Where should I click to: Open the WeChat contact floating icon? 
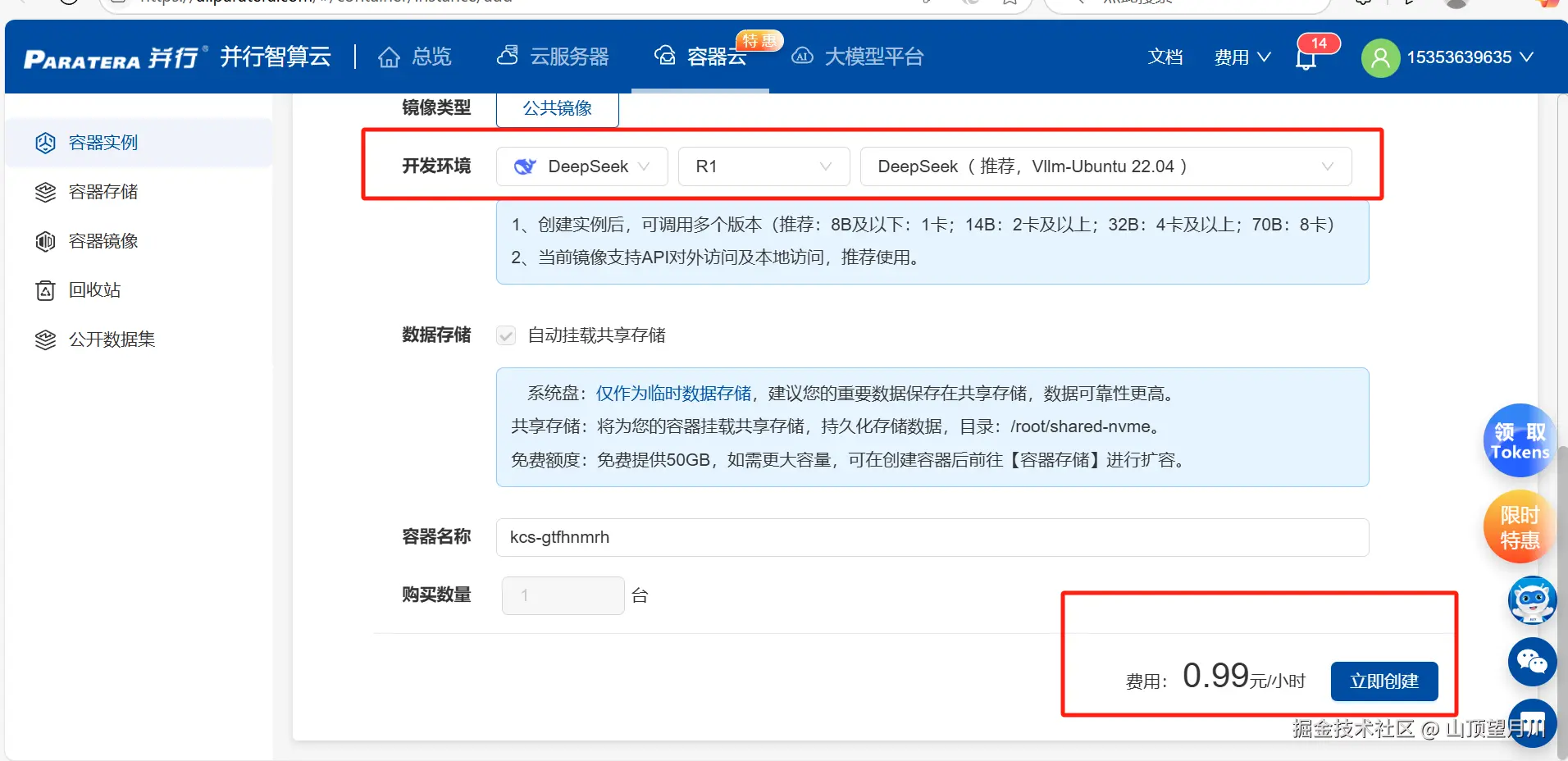tap(1532, 662)
